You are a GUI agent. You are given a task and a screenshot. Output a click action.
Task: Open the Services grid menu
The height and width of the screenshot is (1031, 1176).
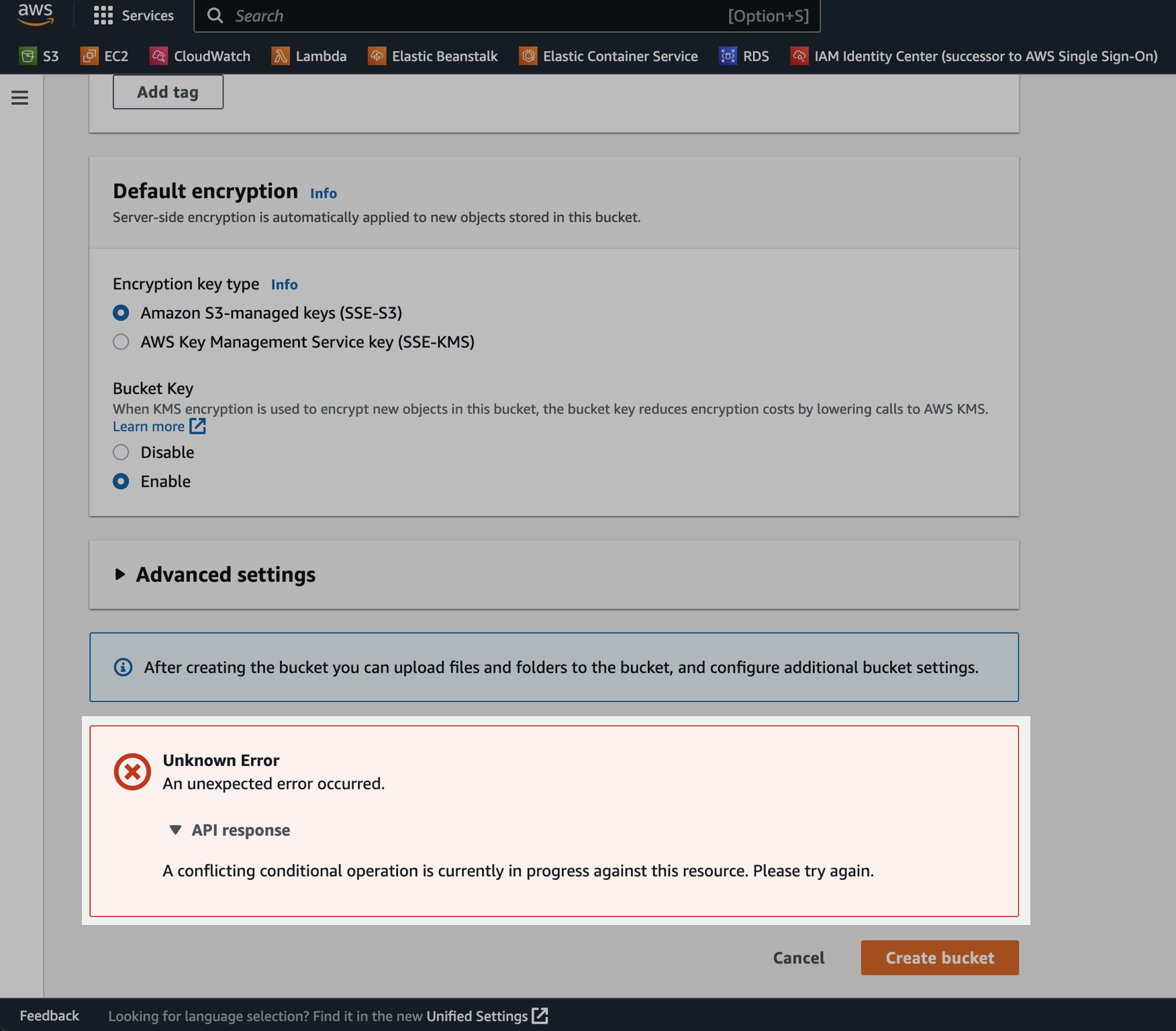coord(134,15)
